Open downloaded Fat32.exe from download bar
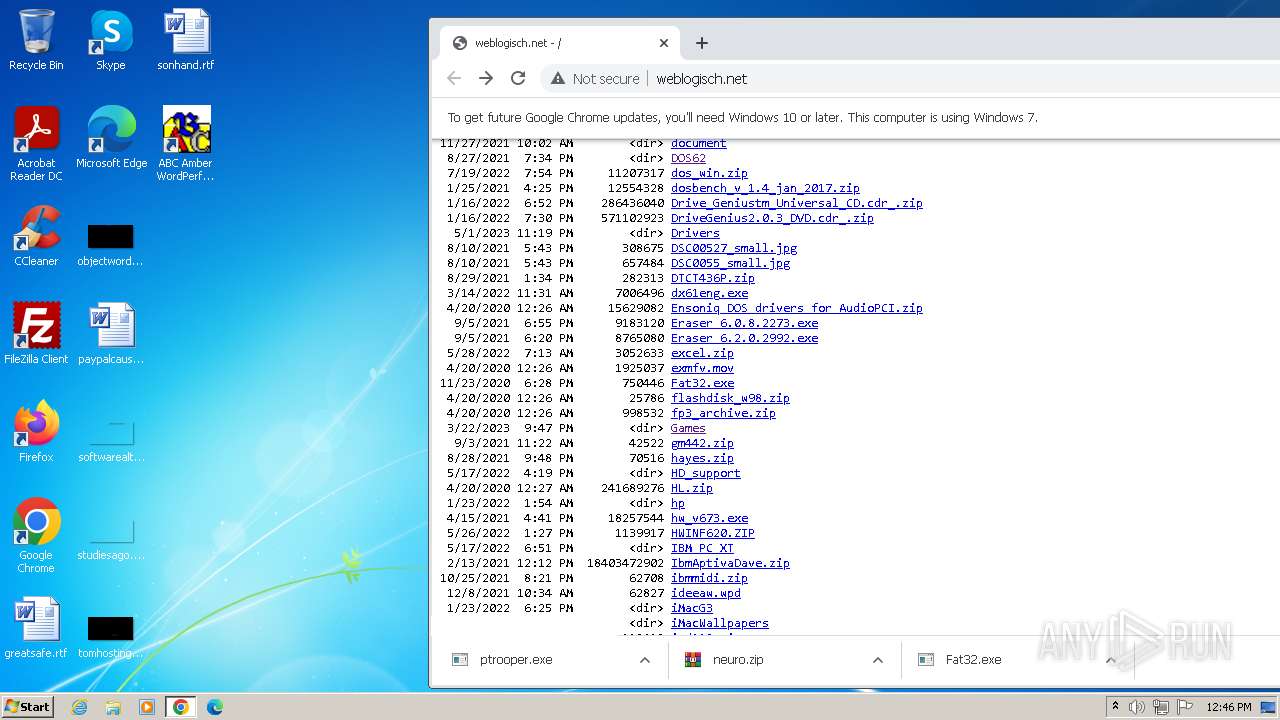 [973, 660]
